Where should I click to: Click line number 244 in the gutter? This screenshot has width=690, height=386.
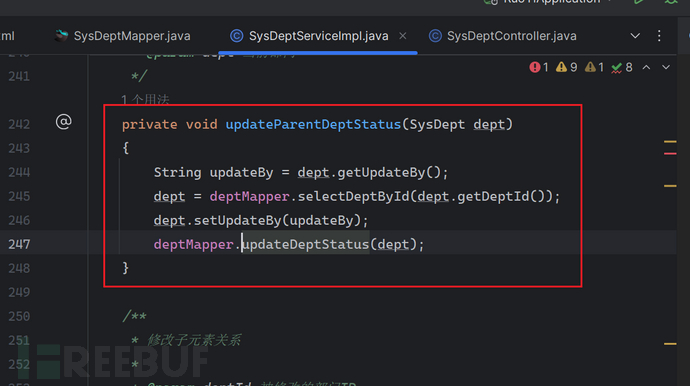[x=19, y=172]
